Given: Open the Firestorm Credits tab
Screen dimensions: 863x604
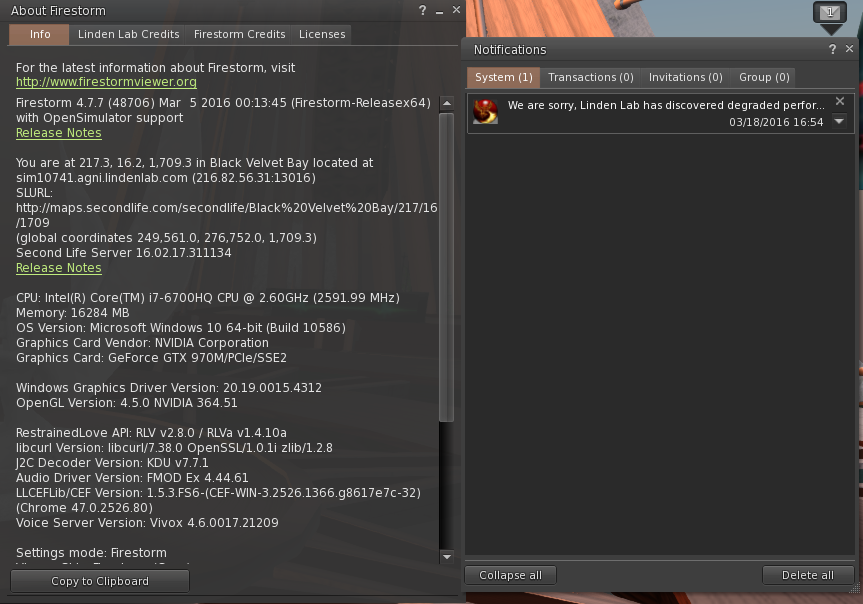Looking at the screenshot, I should point(239,33).
